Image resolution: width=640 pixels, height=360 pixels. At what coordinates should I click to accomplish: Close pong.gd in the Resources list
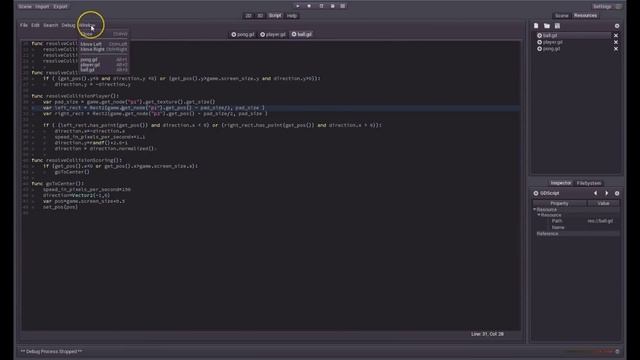(616, 49)
